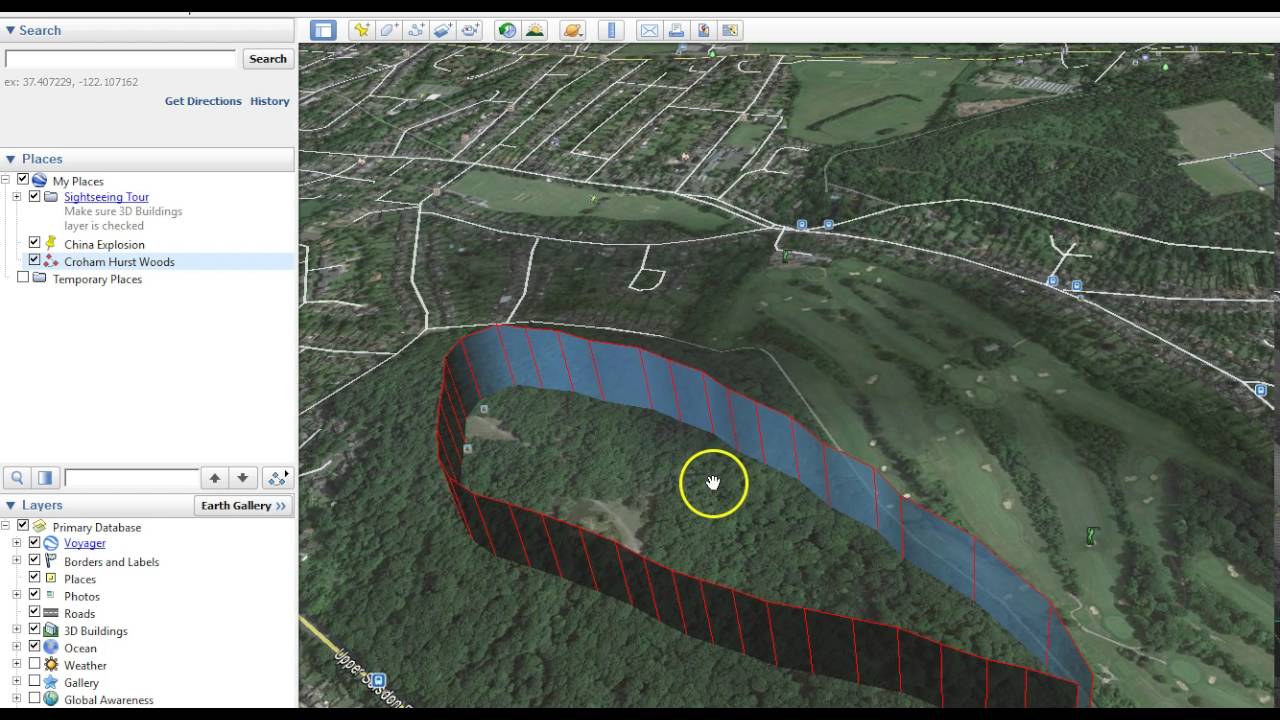This screenshot has width=1280, height=720.
Task: Click Croham Hurst Woods polygon icon
Action: tap(51, 262)
